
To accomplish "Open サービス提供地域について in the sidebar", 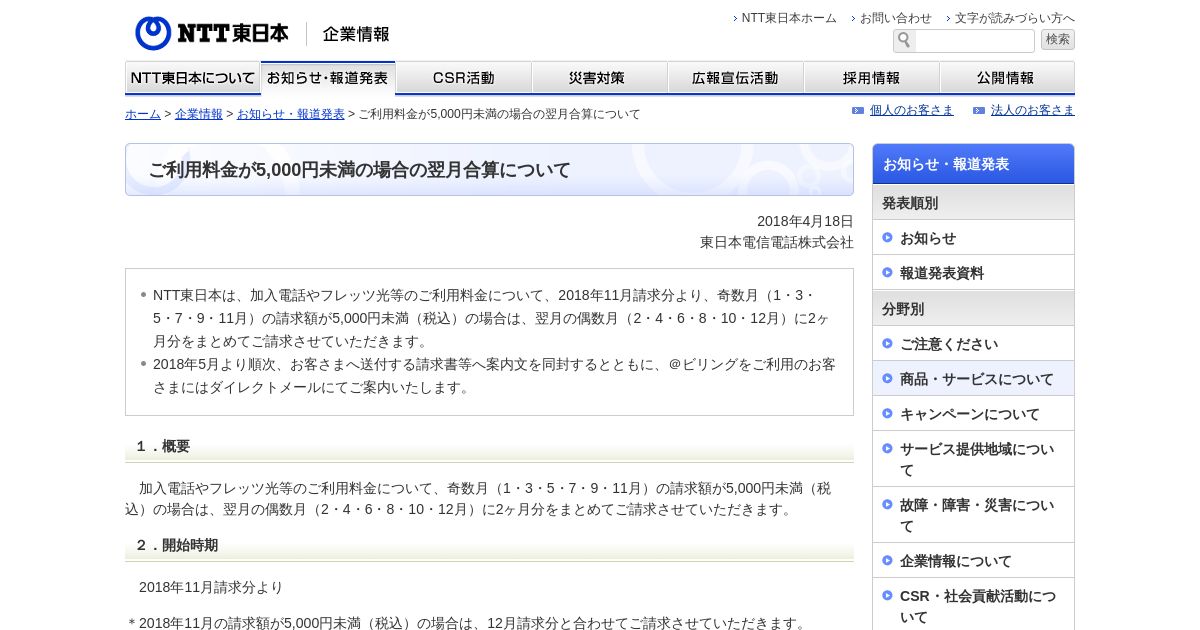I will [973, 459].
